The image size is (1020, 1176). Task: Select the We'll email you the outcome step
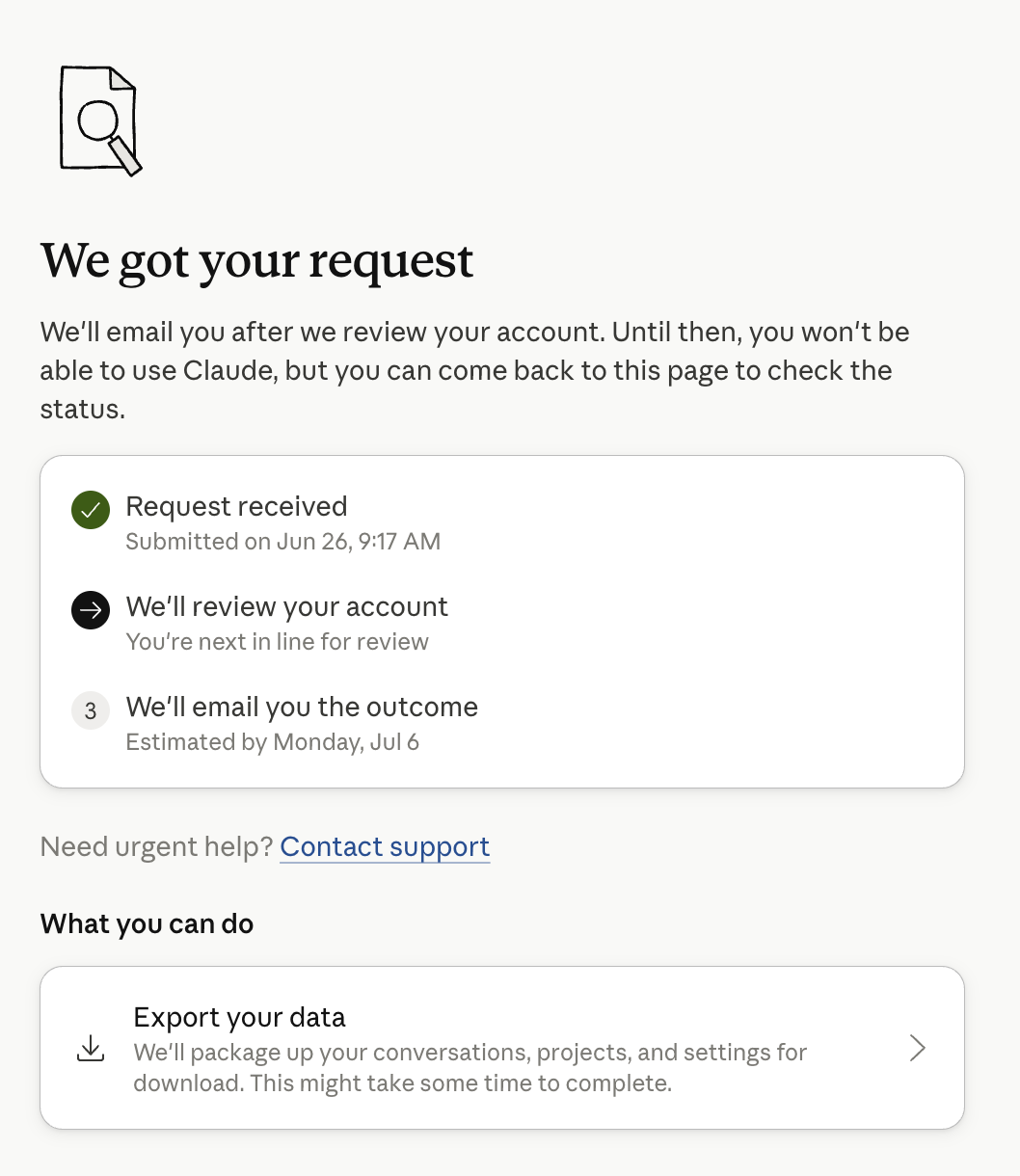click(302, 707)
